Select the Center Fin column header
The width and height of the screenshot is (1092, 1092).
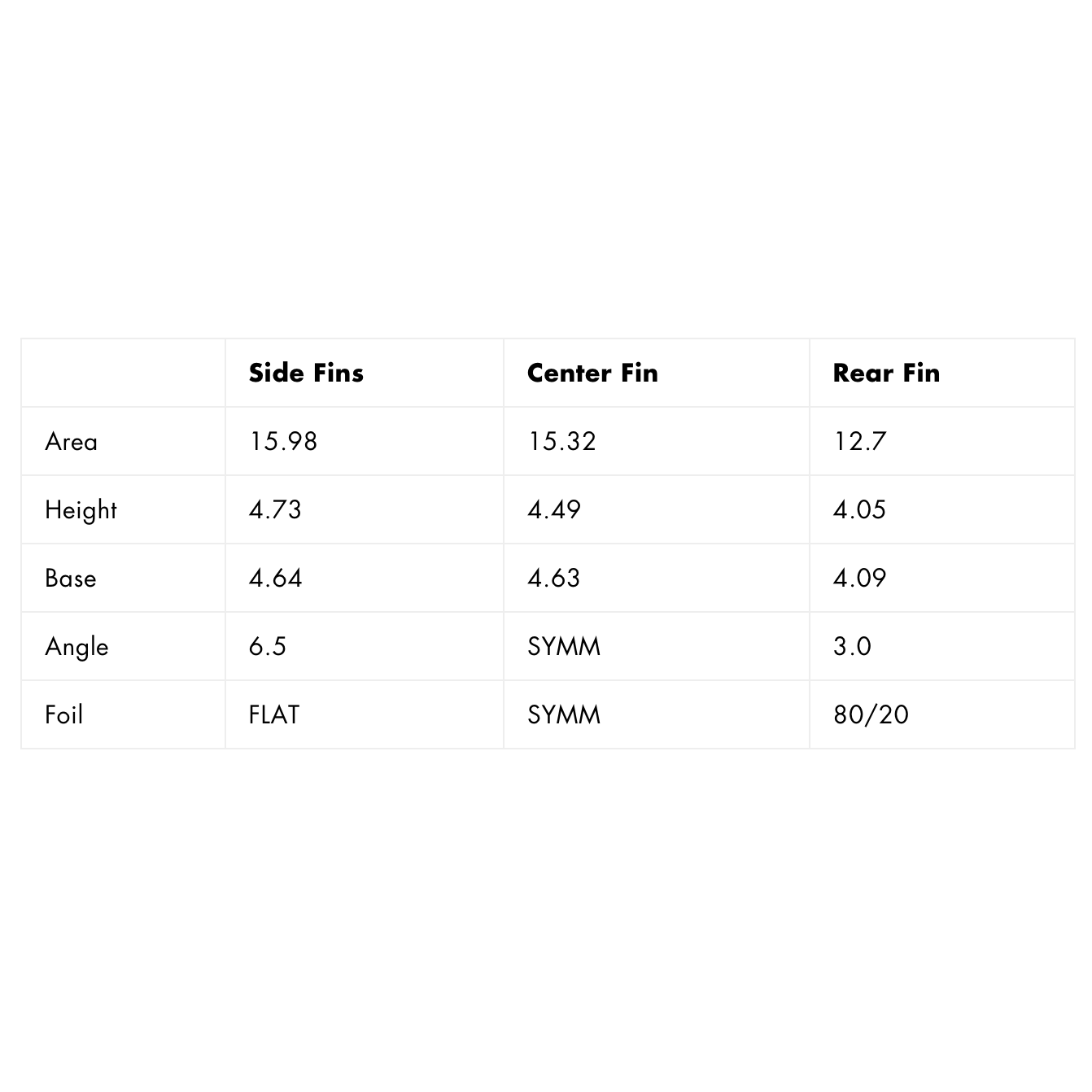pos(592,373)
